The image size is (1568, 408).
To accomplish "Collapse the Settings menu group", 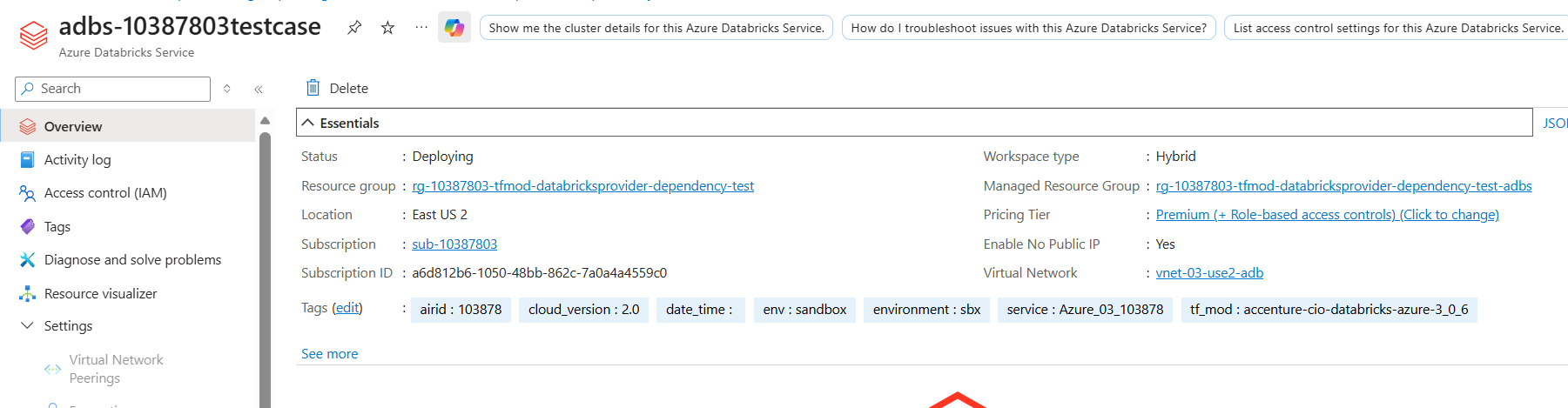I will 28,326.
